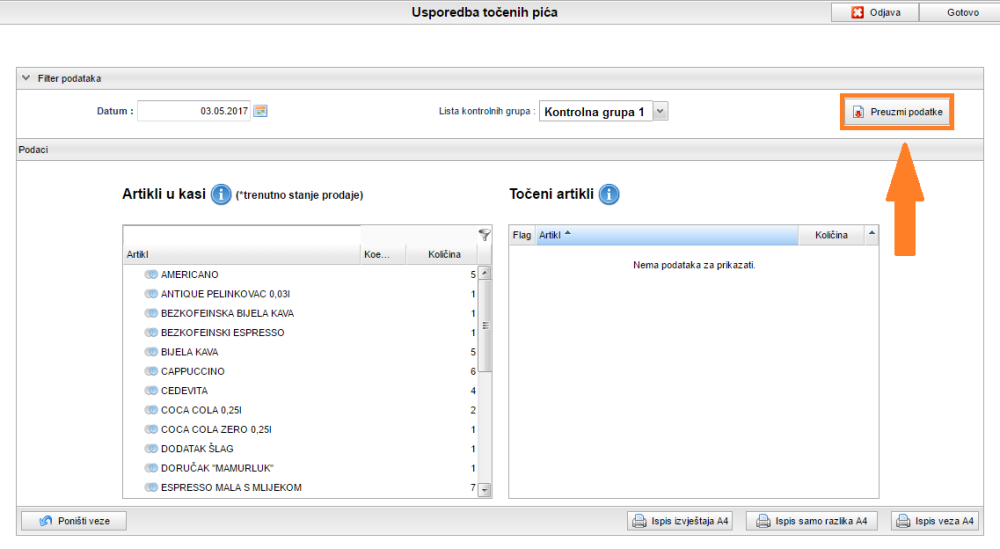This screenshot has width=1000, height=549.
Task: Click info icon beside Točeni artikli
Action: pos(608,194)
